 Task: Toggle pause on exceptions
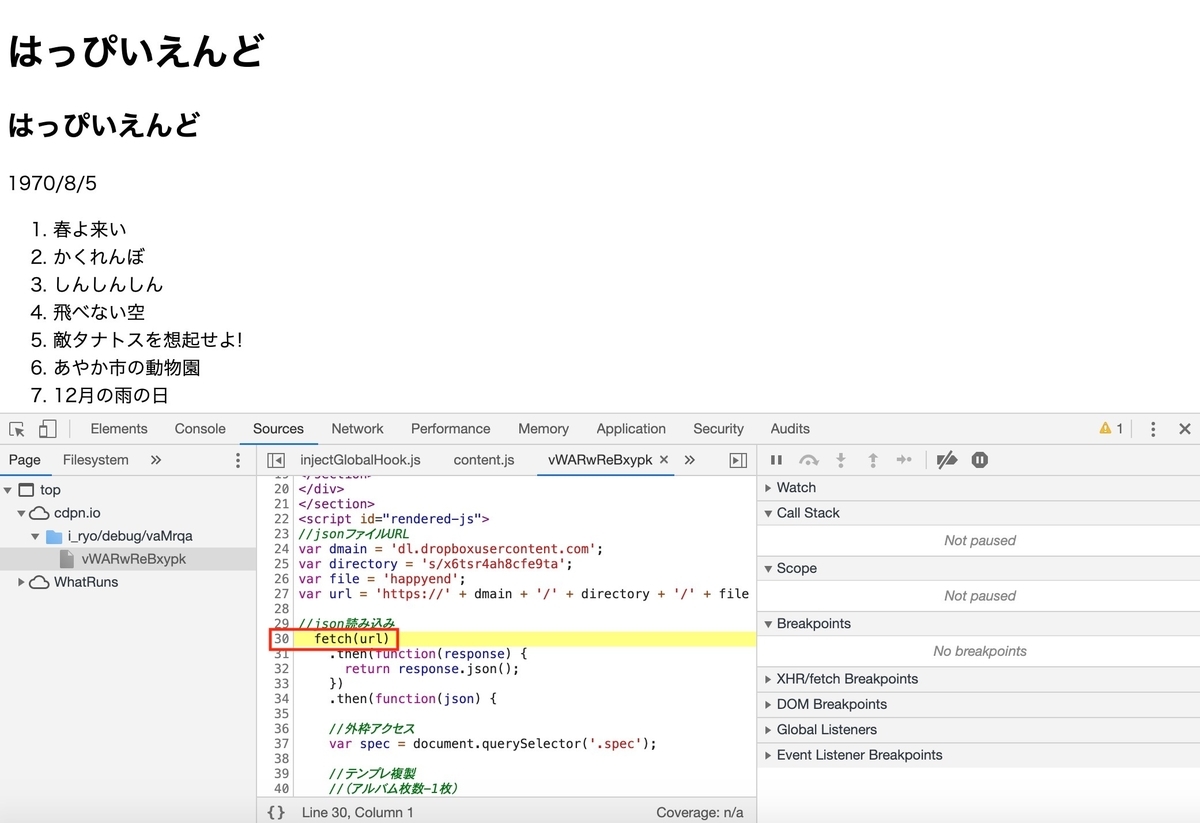[x=980, y=460]
